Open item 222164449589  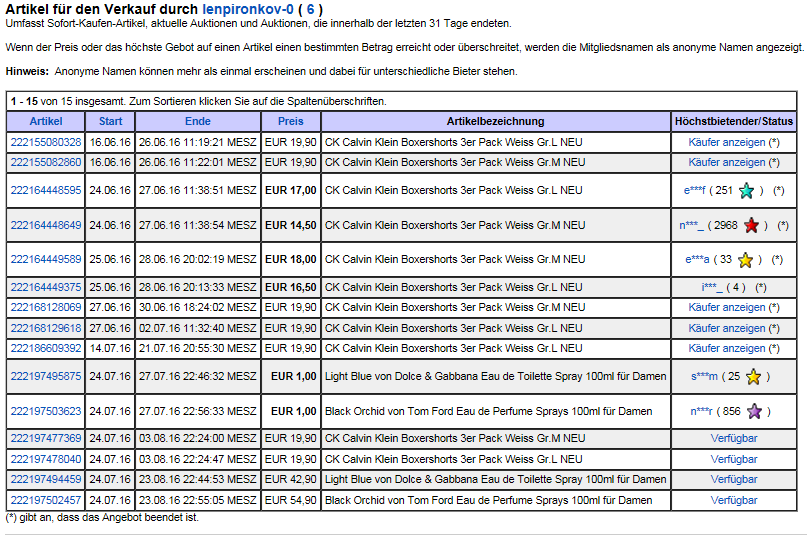(46, 259)
